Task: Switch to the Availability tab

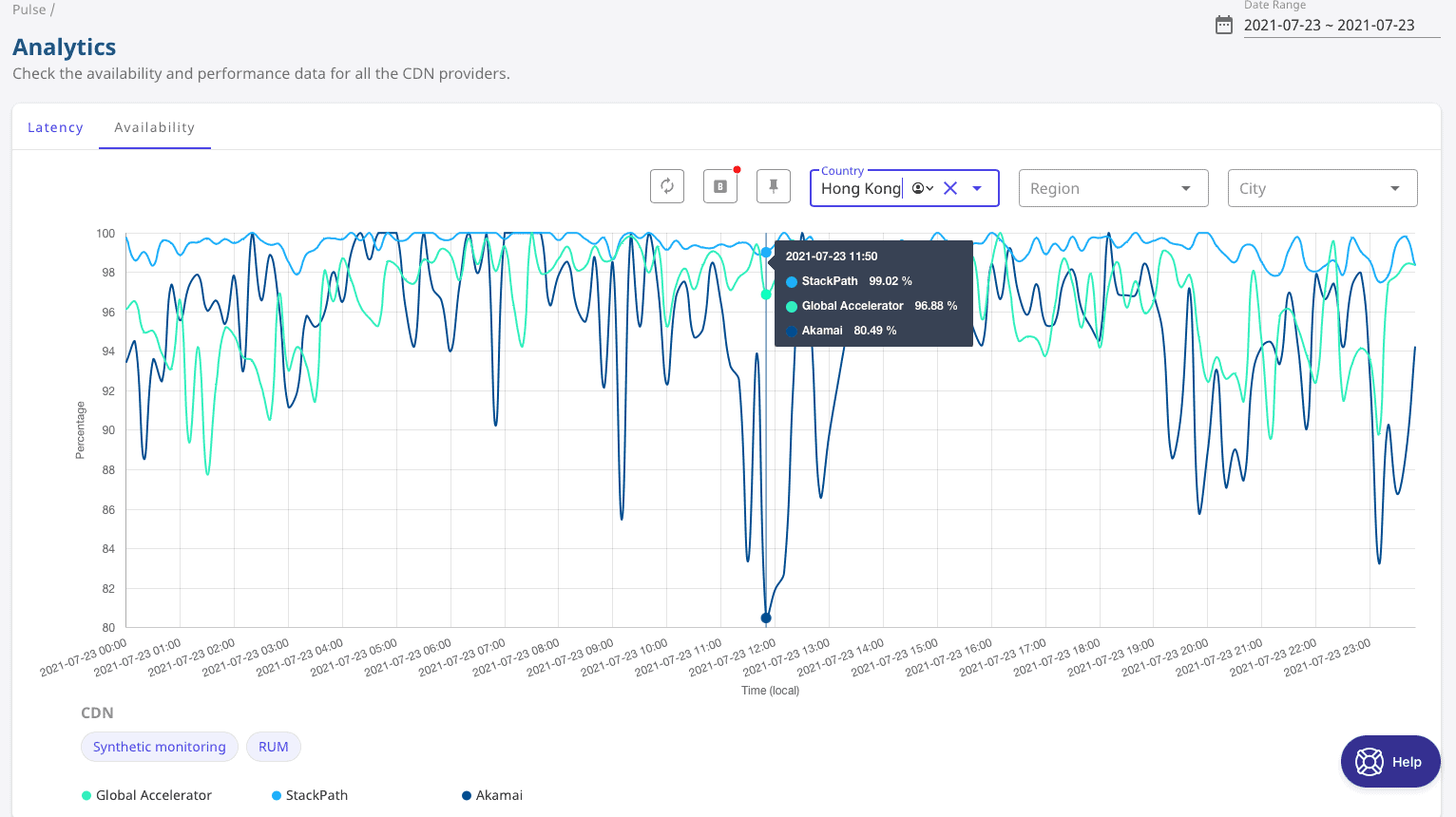Action: (155, 127)
